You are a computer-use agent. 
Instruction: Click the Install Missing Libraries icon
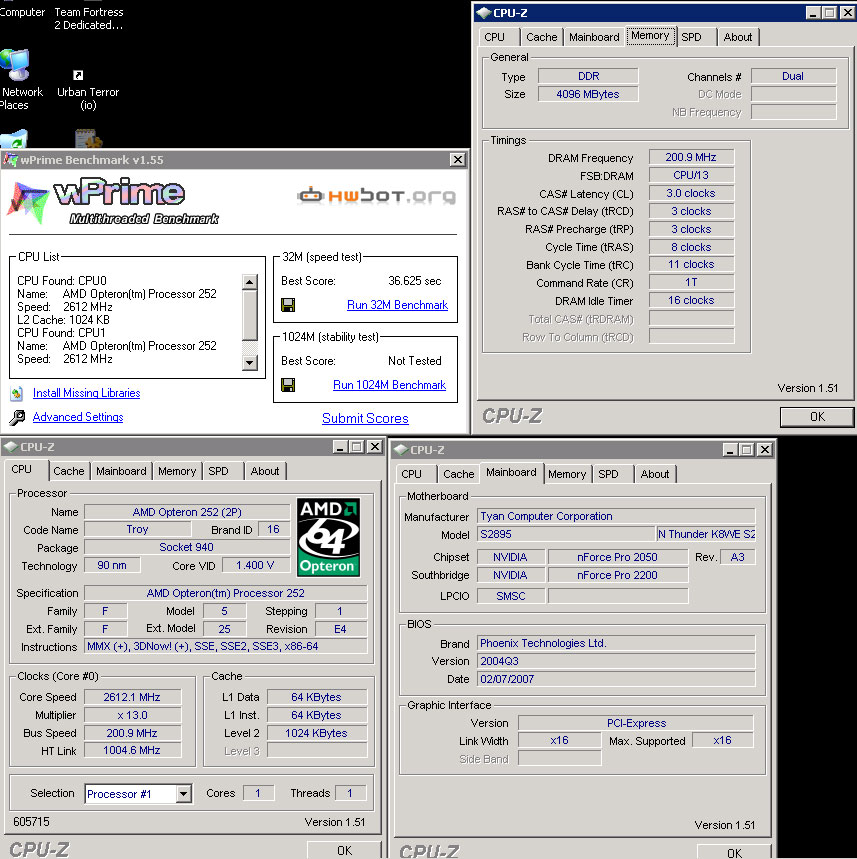[16, 393]
